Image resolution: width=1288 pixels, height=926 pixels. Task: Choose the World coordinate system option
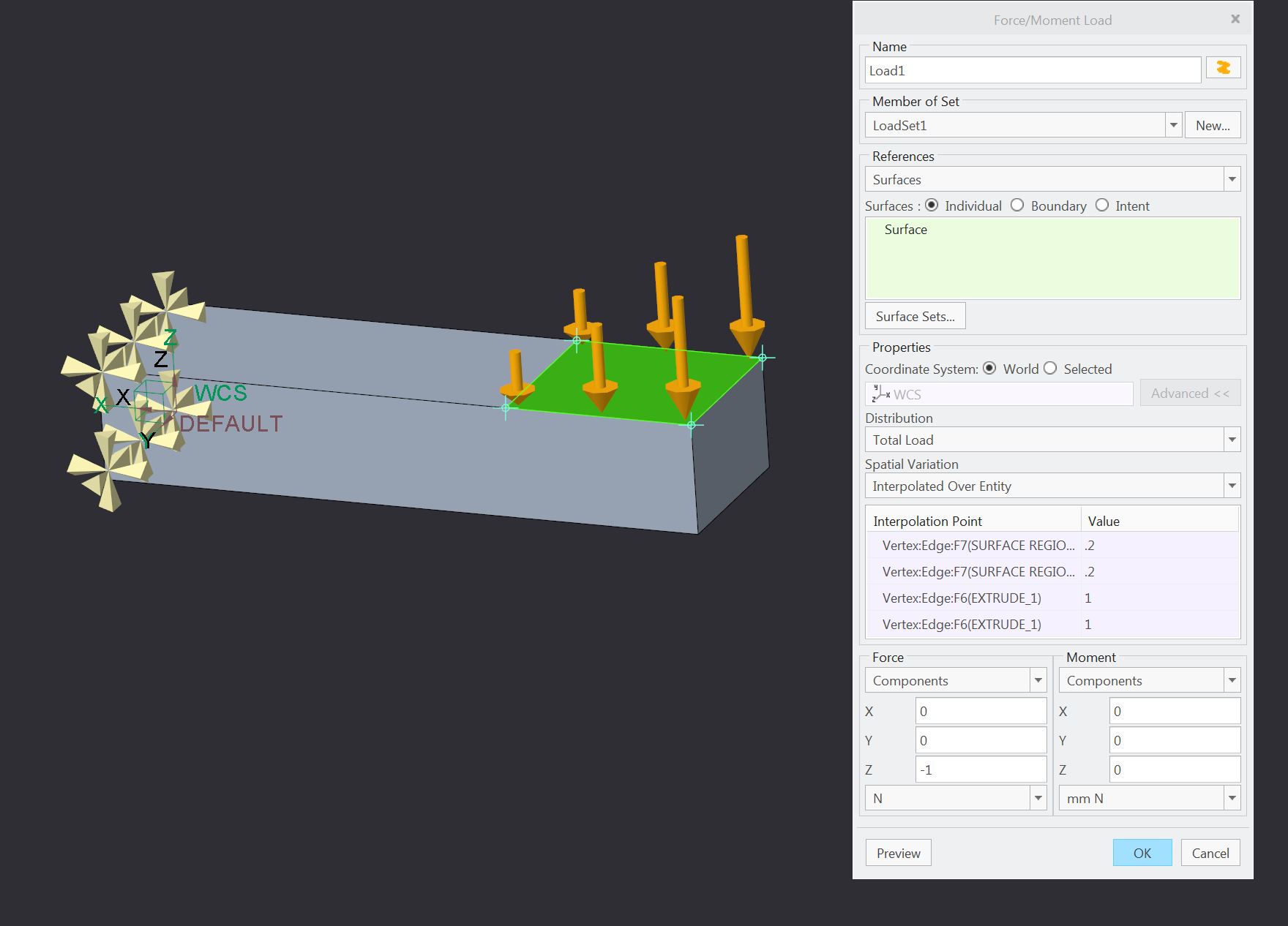click(992, 369)
